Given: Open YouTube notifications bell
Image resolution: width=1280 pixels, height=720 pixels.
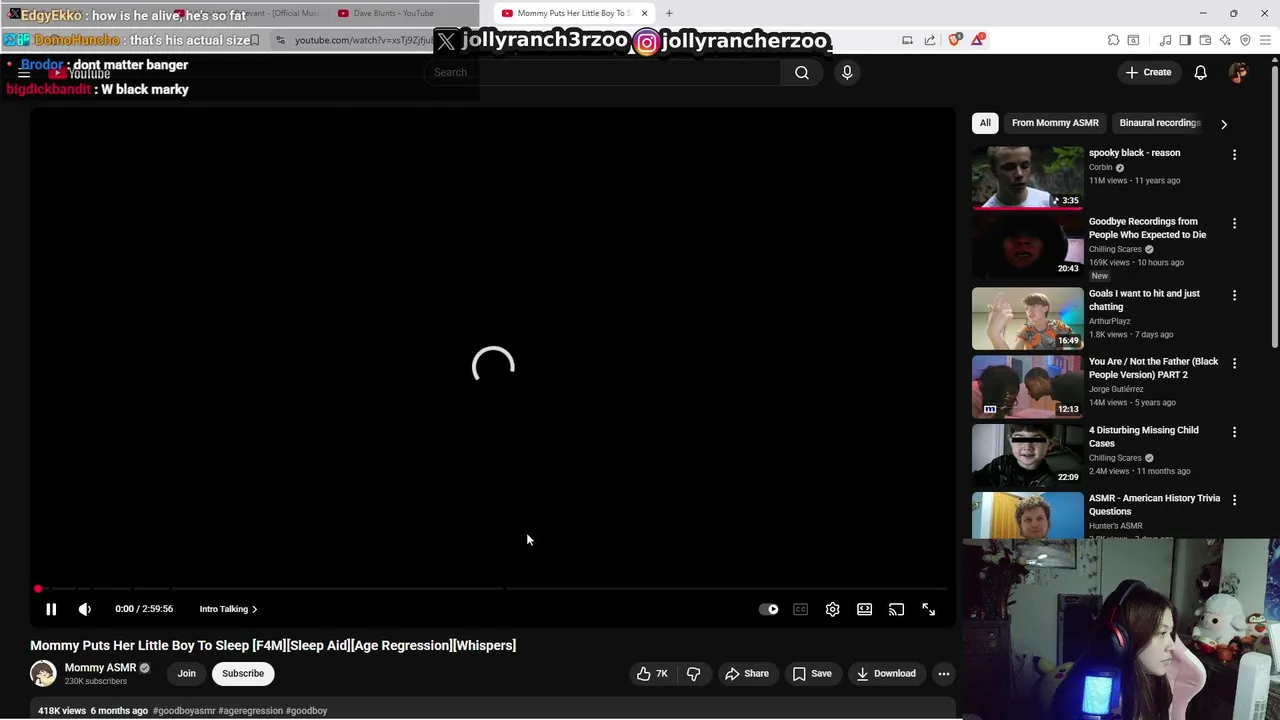Looking at the screenshot, I should click(1201, 72).
